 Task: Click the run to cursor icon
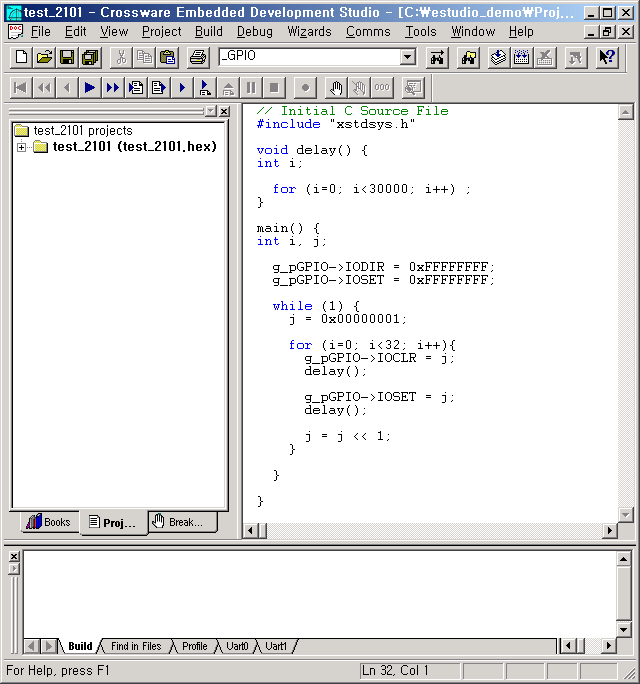(x=205, y=88)
